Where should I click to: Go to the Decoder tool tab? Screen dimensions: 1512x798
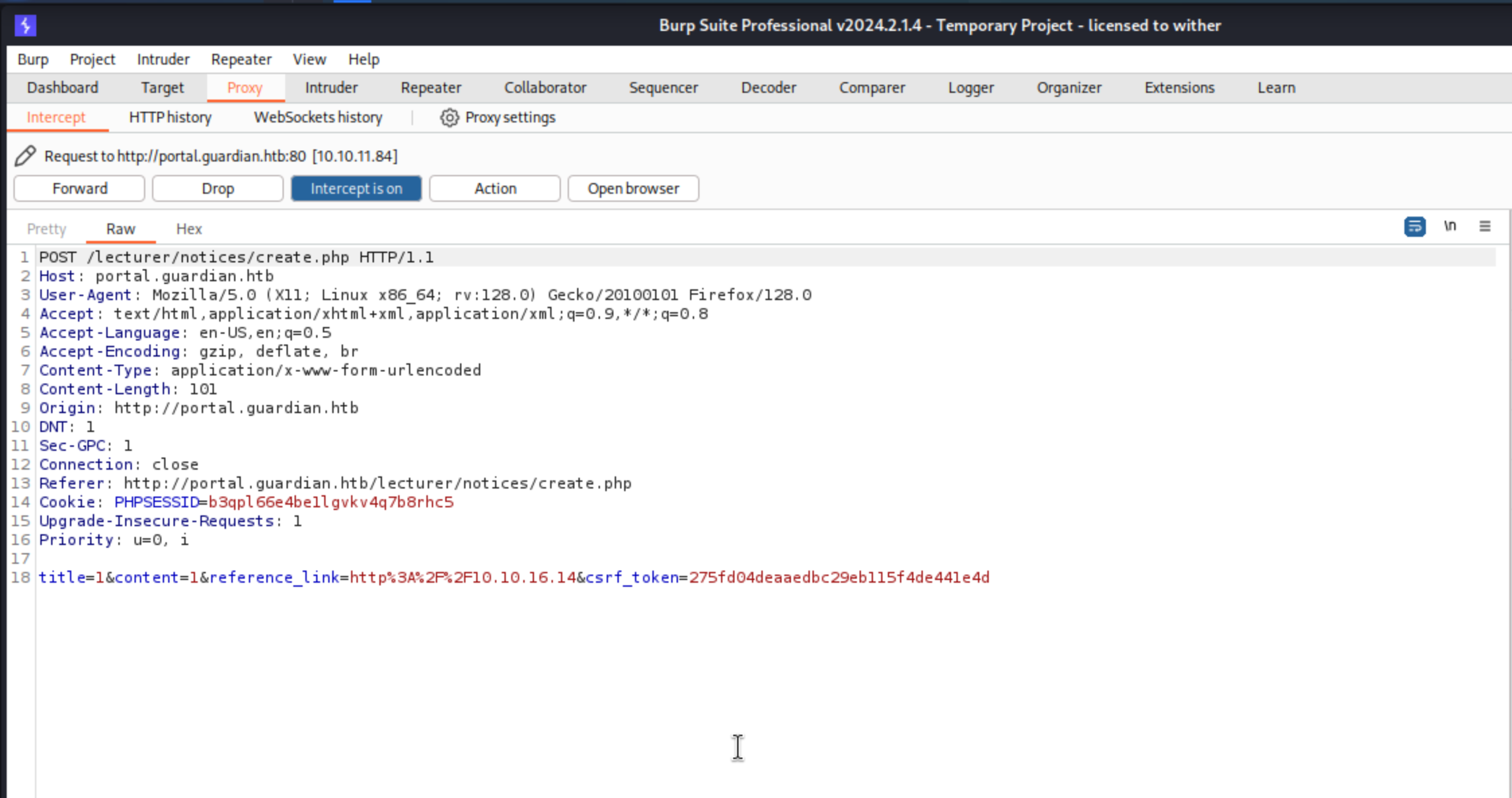(x=768, y=87)
